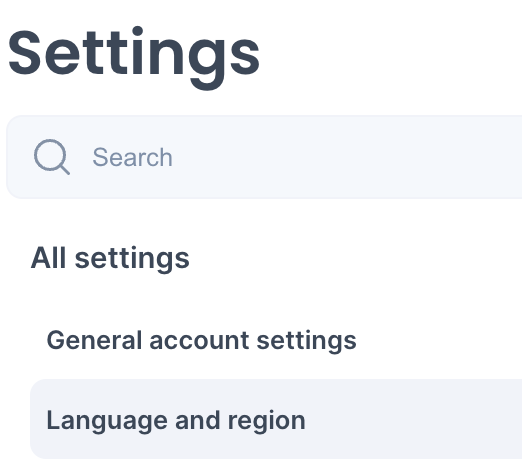Image resolution: width=522 pixels, height=462 pixels.
Task: Focus the Search settings input field
Action: (264, 157)
